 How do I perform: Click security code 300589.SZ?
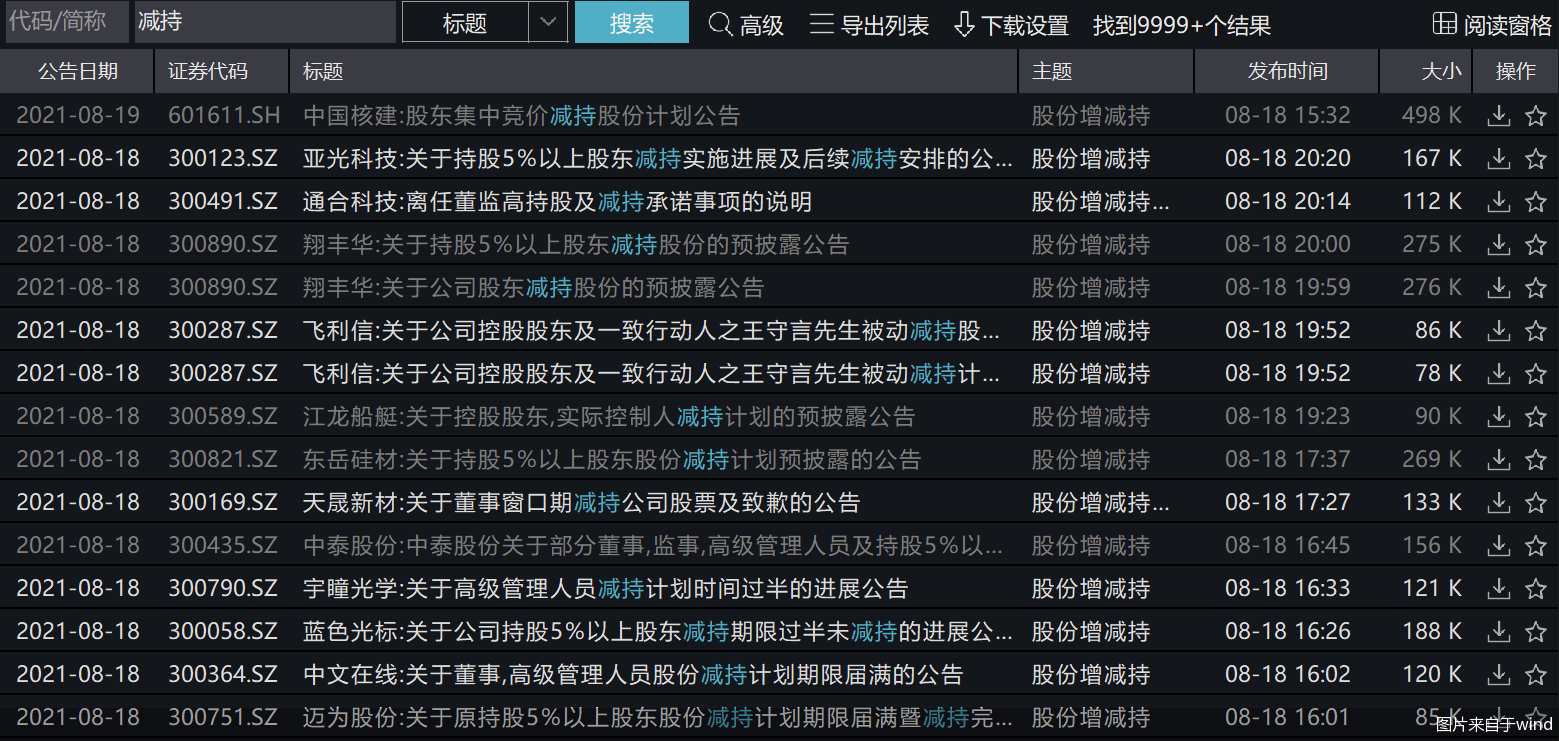(x=222, y=417)
